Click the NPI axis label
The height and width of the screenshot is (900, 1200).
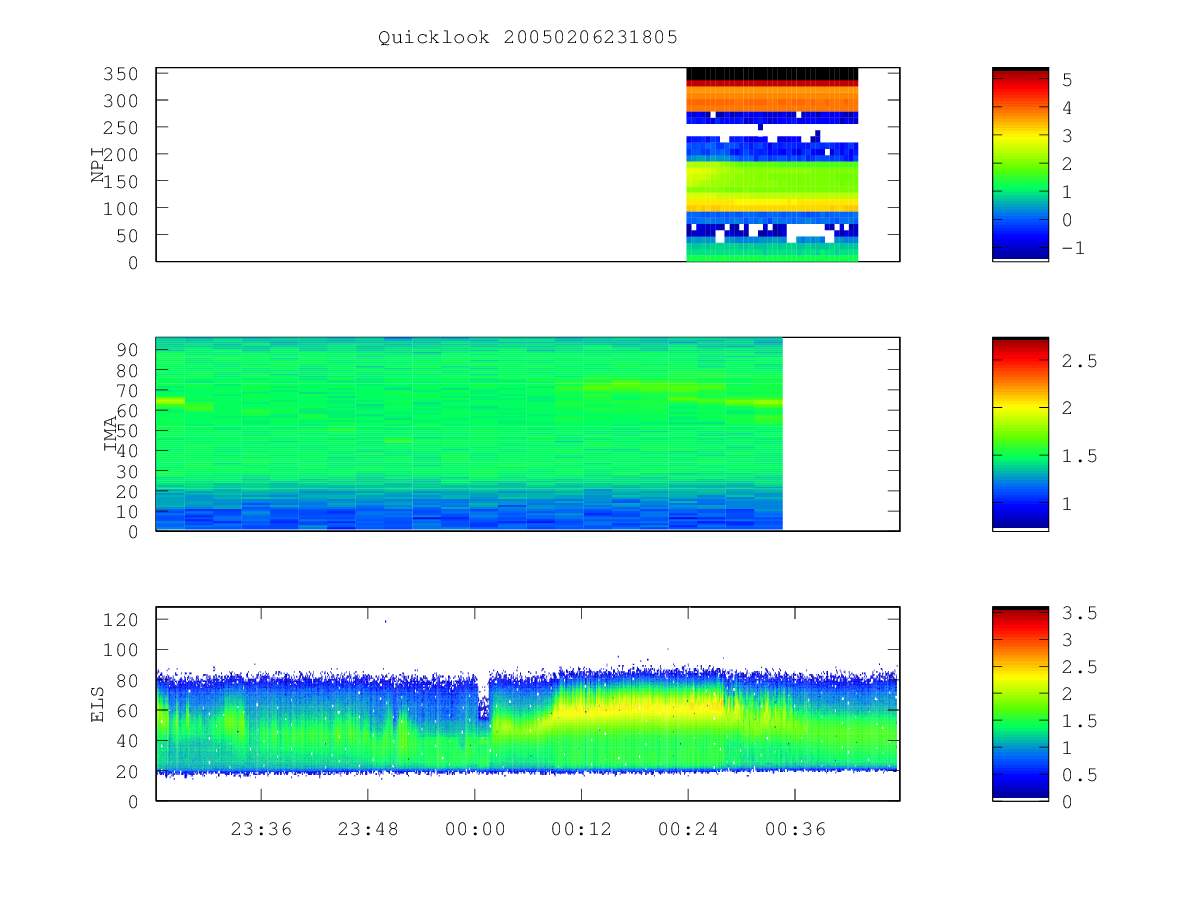(x=98, y=165)
